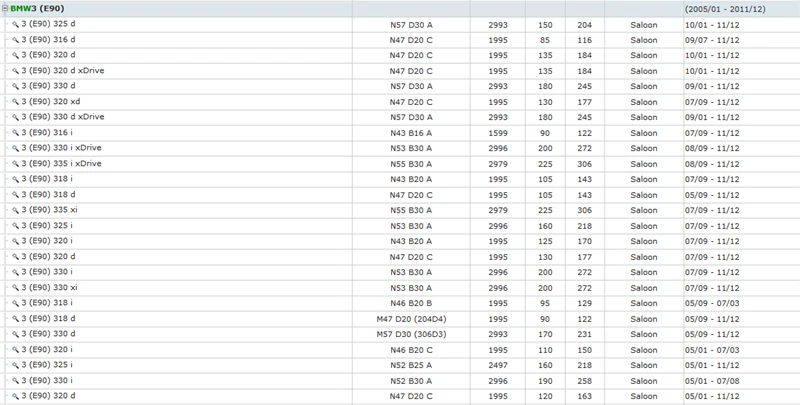Click magnifier beside 3 (E90) 335 i xDrive

[15, 164]
